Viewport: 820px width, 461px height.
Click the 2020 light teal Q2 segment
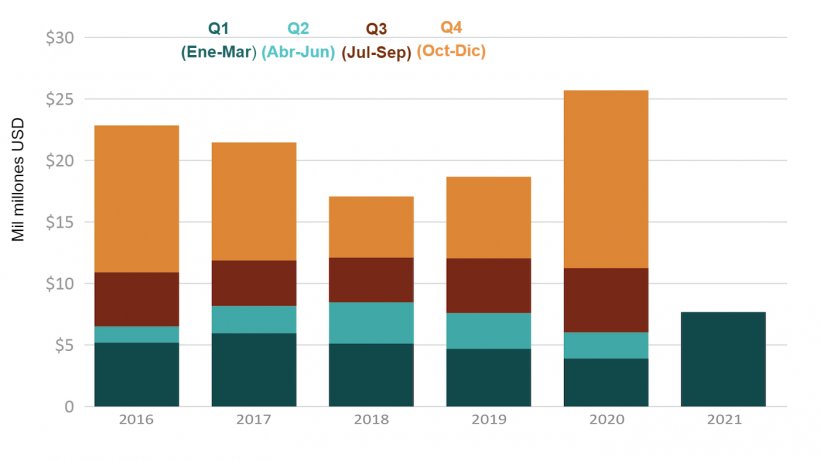click(x=606, y=345)
